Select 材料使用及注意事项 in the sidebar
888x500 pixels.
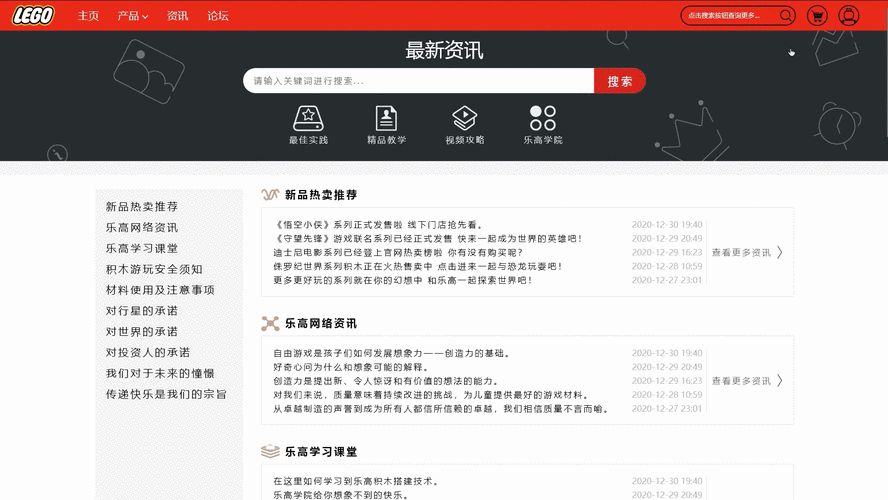[160, 290]
